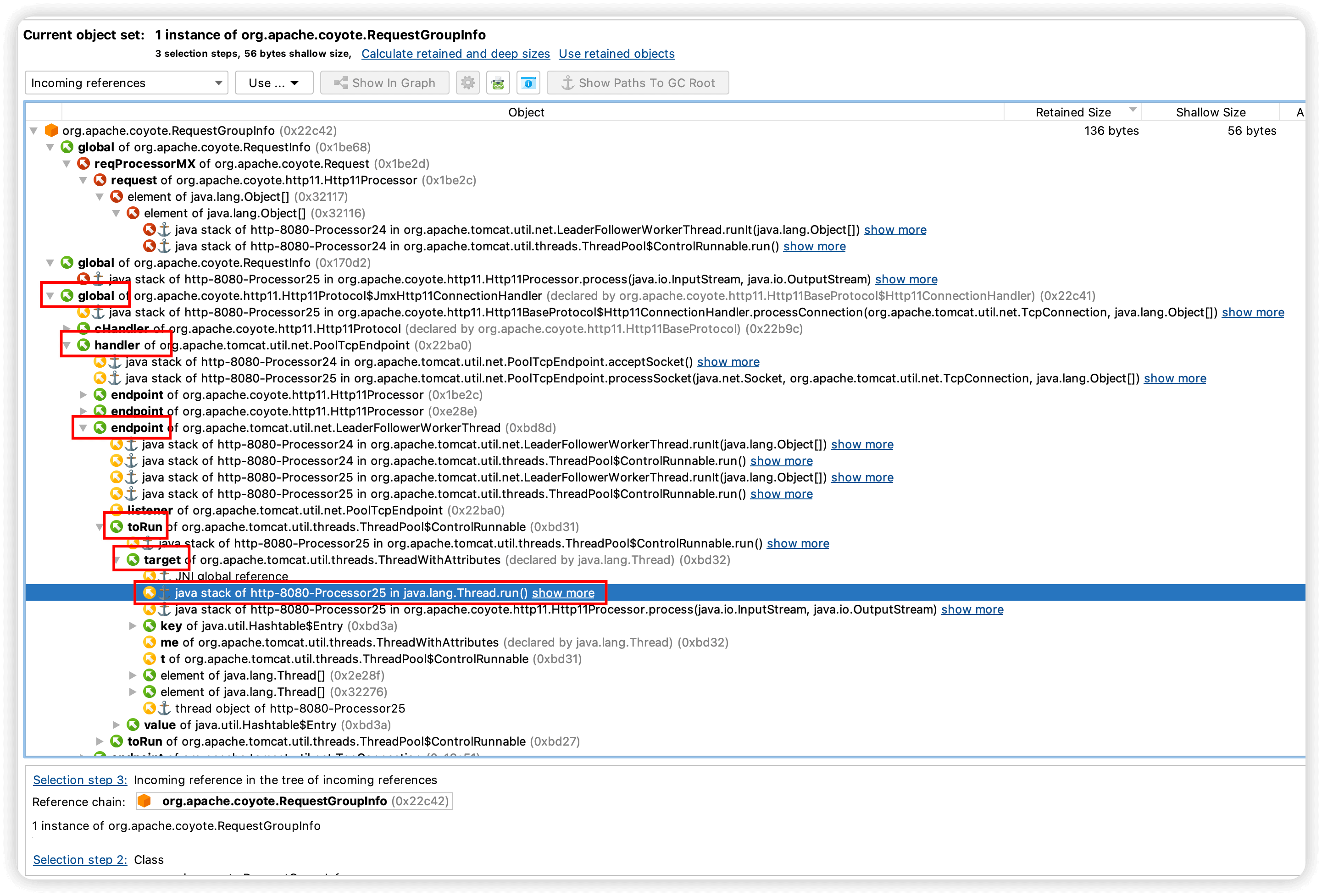
Task: Click Calculate retained and deep sizes link
Action: (455, 54)
